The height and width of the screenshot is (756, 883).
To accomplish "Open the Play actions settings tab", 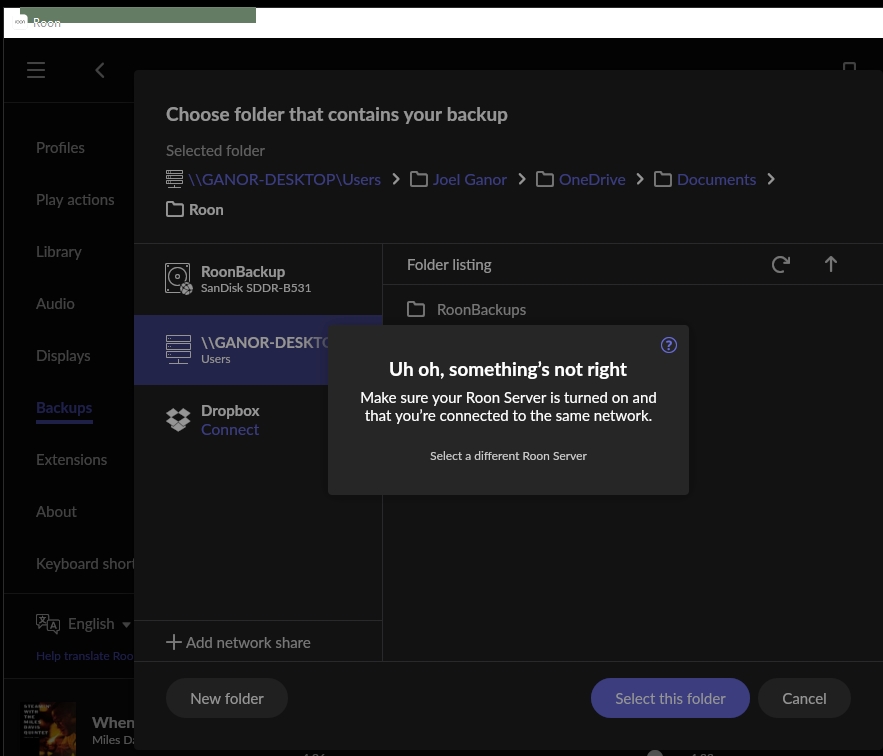I will (75, 200).
